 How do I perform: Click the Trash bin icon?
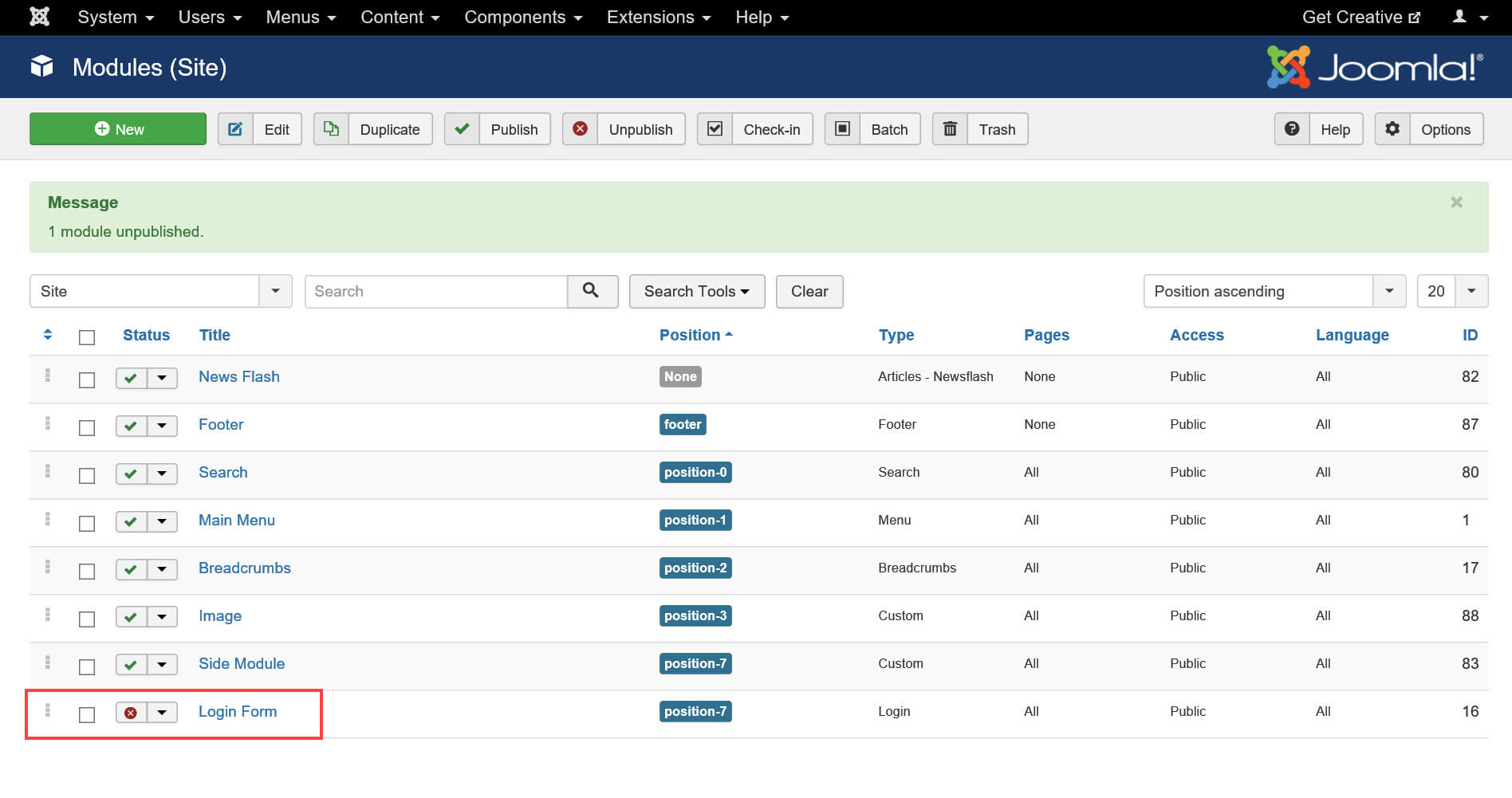point(950,129)
